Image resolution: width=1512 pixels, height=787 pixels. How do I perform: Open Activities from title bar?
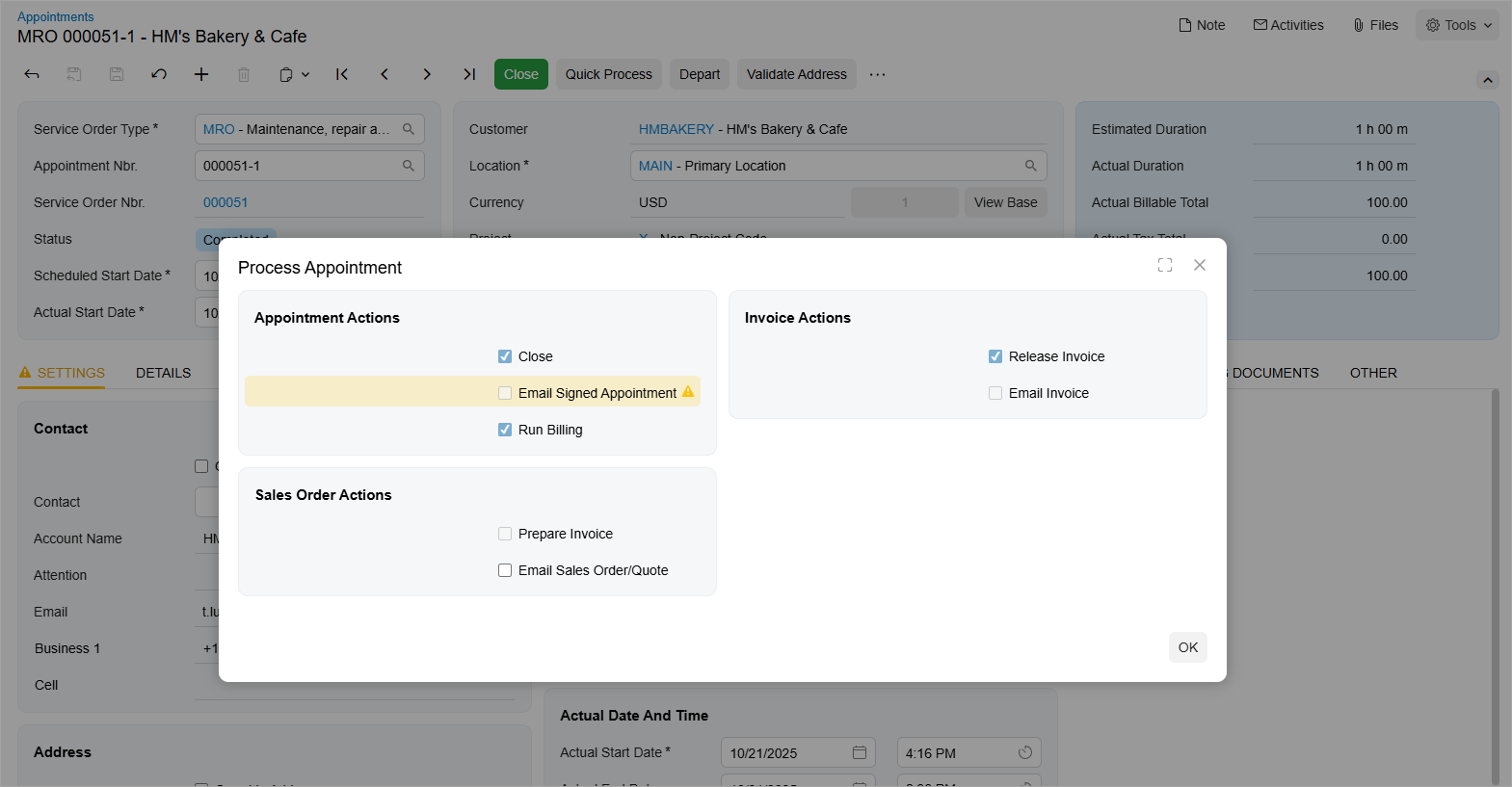click(1288, 25)
